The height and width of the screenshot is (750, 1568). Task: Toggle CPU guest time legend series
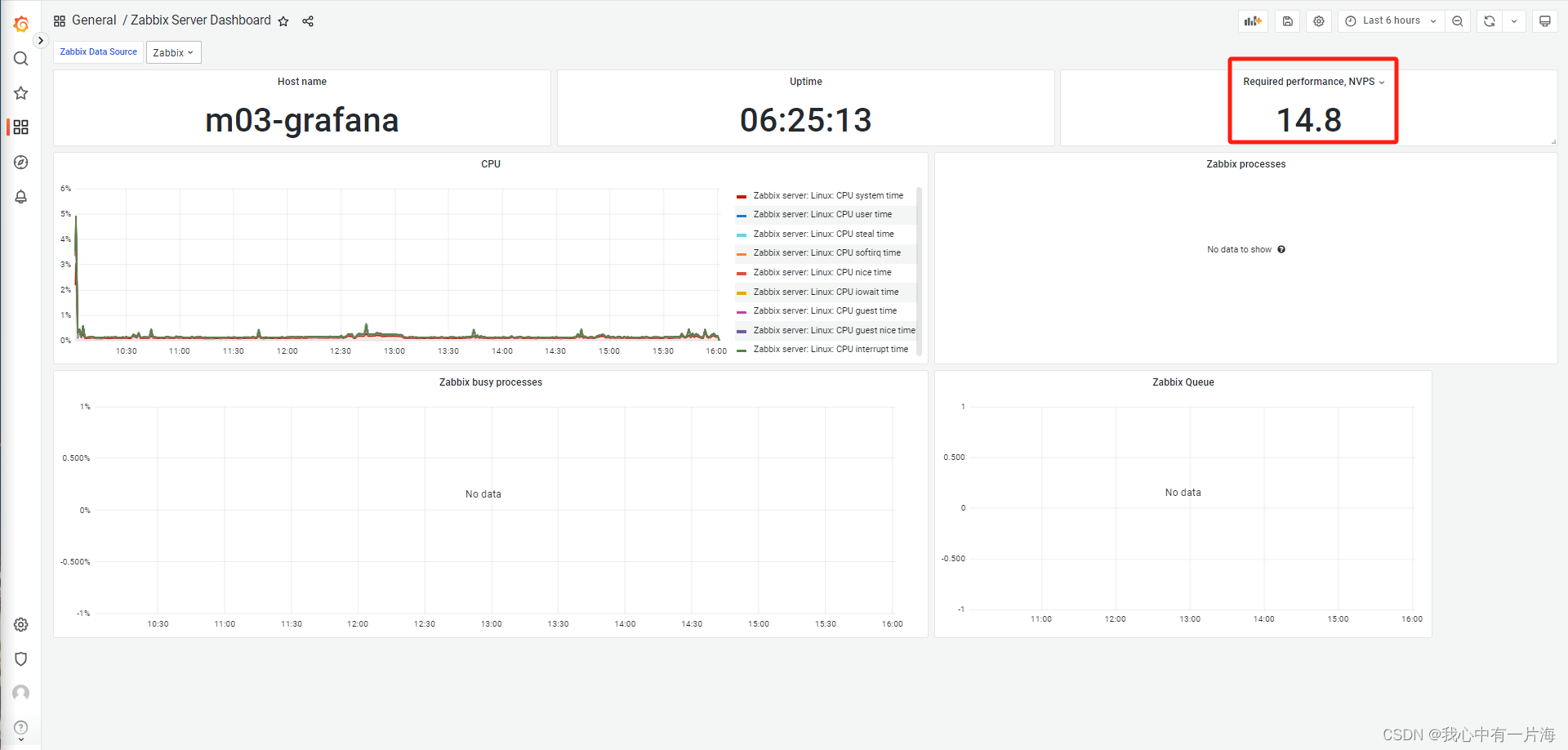[x=825, y=311]
